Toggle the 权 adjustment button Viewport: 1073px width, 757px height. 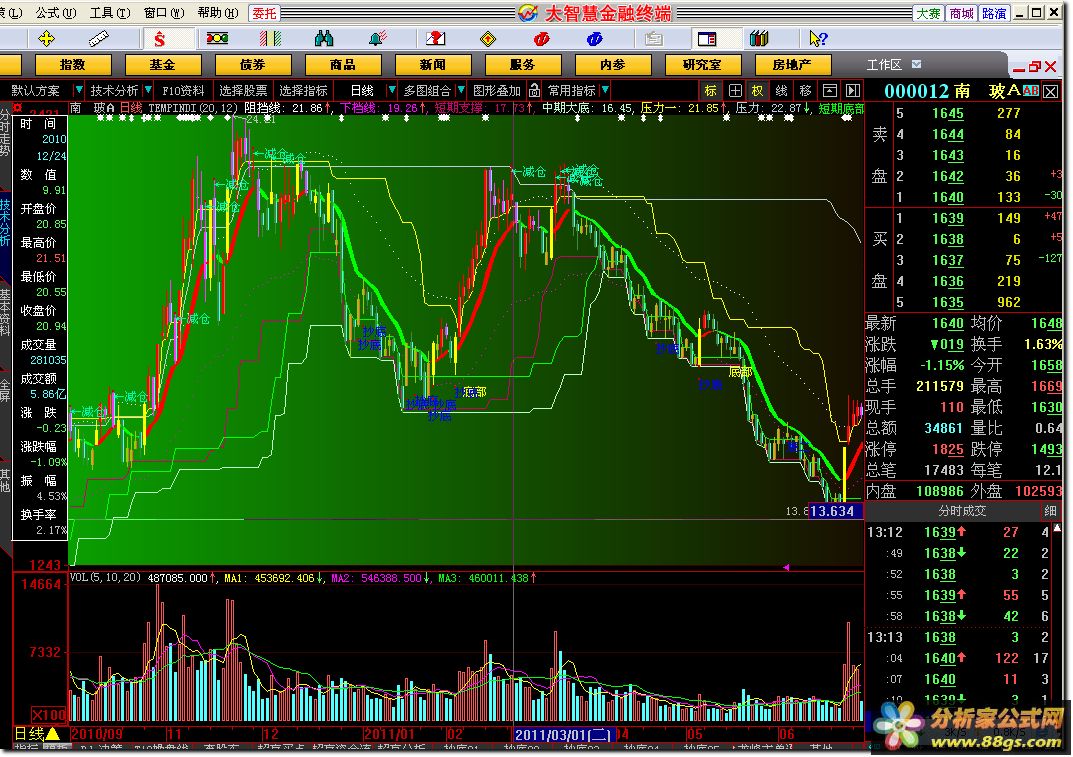click(758, 90)
